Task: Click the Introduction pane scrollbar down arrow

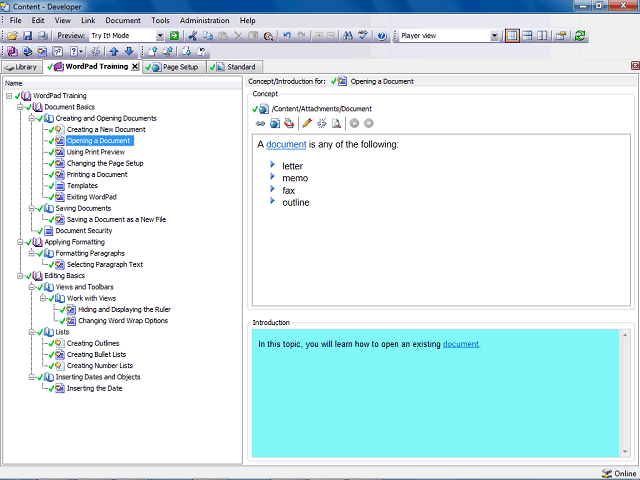Action: tap(625, 452)
